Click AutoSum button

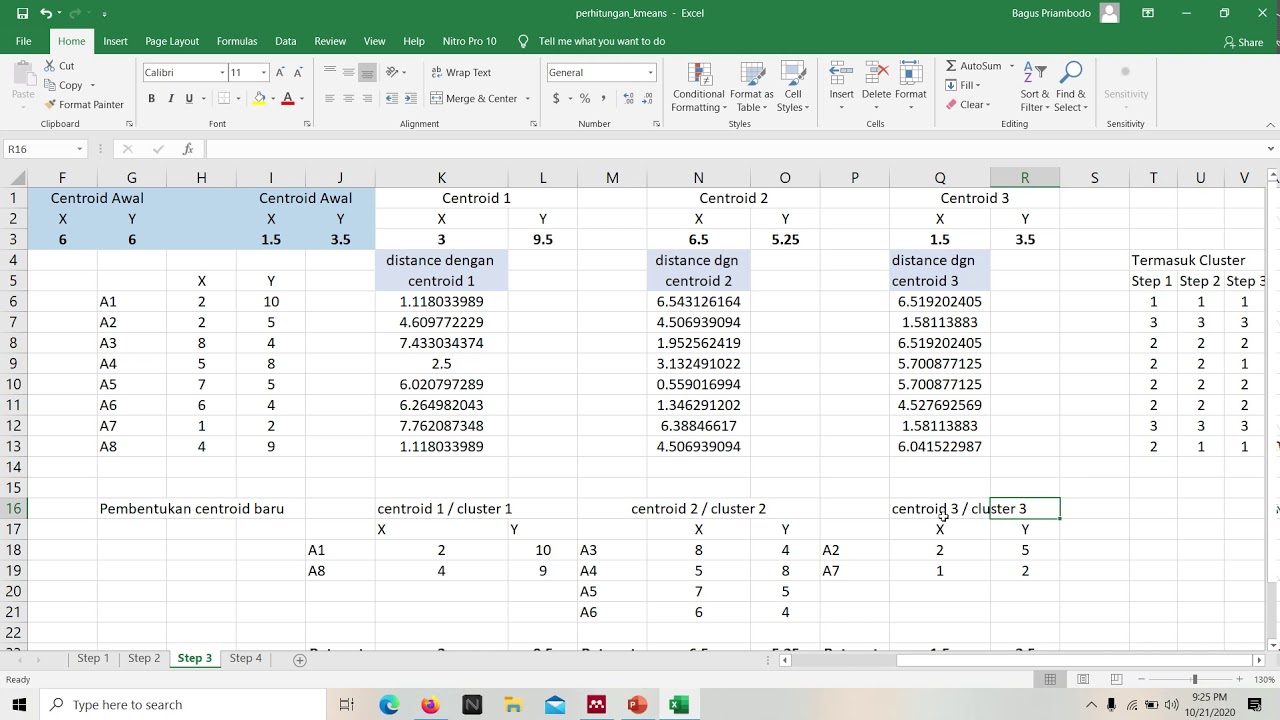(x=974, y=66)
